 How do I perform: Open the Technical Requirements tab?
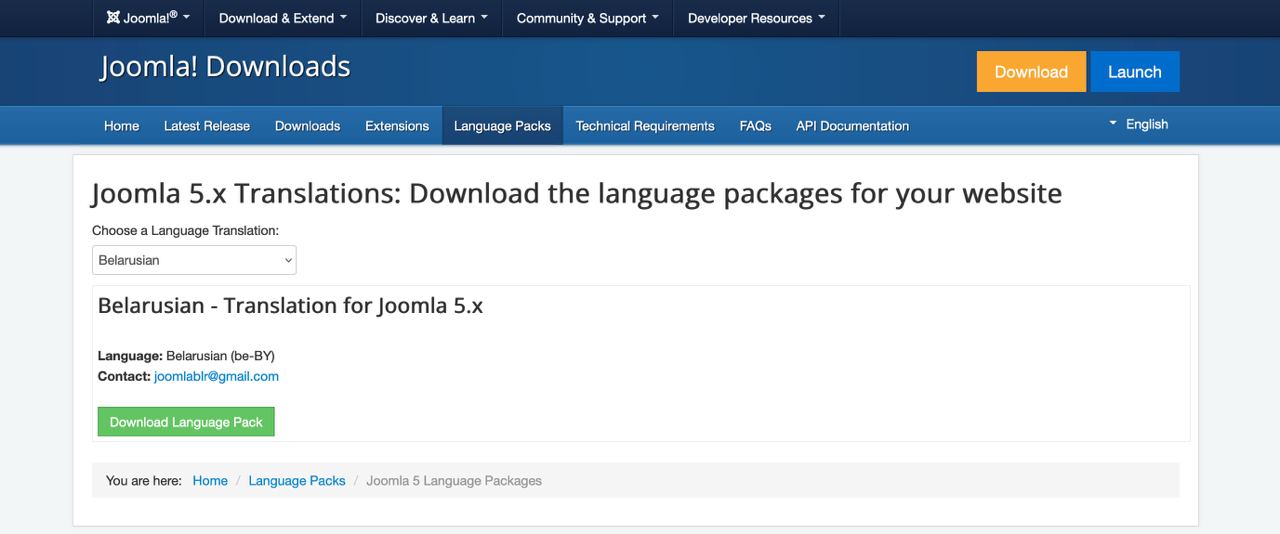click(645, 126)
